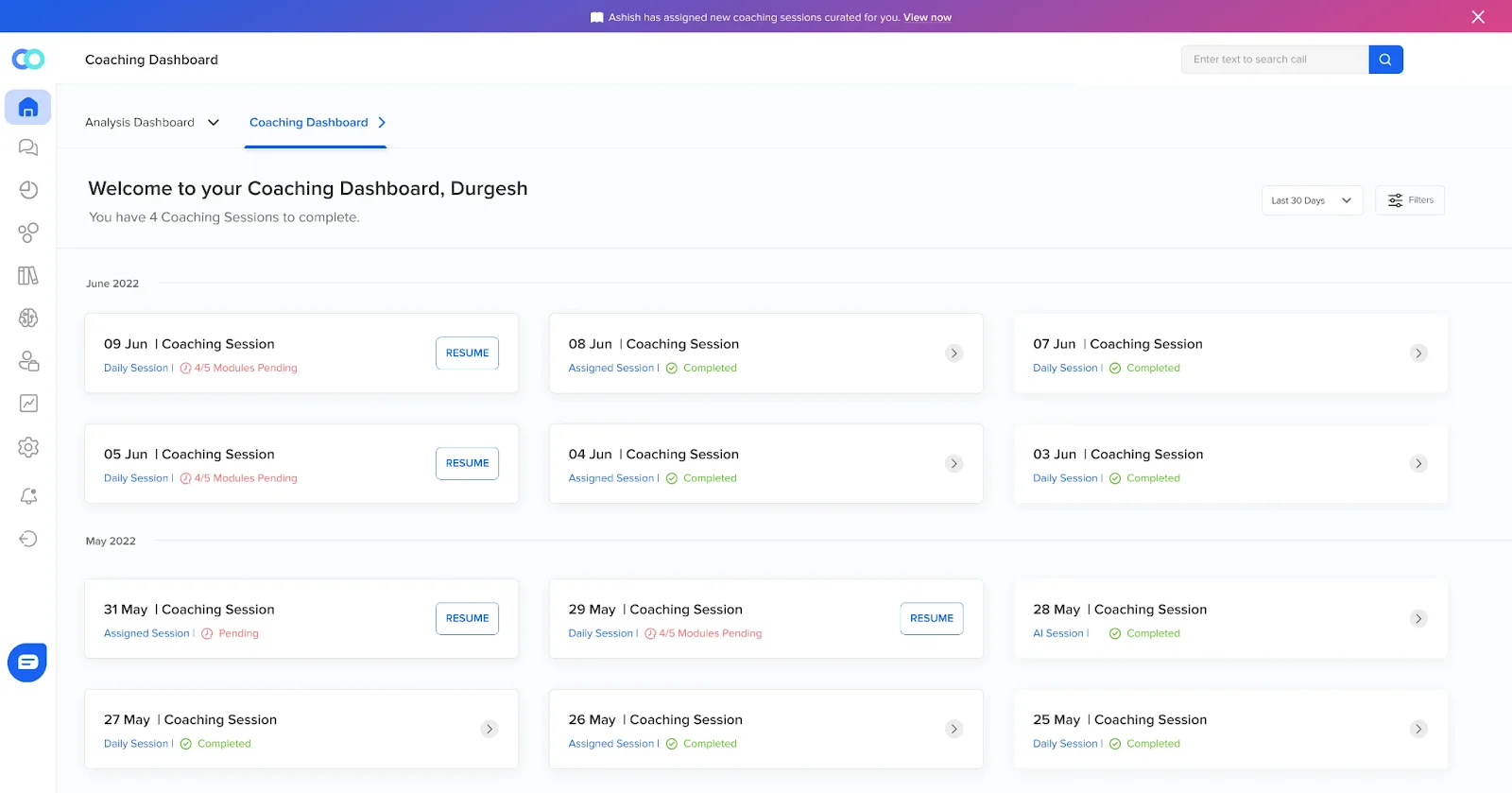Open the brain AI icon
The height and width of the screenshot is (793, 1512).
pos(28,318)
